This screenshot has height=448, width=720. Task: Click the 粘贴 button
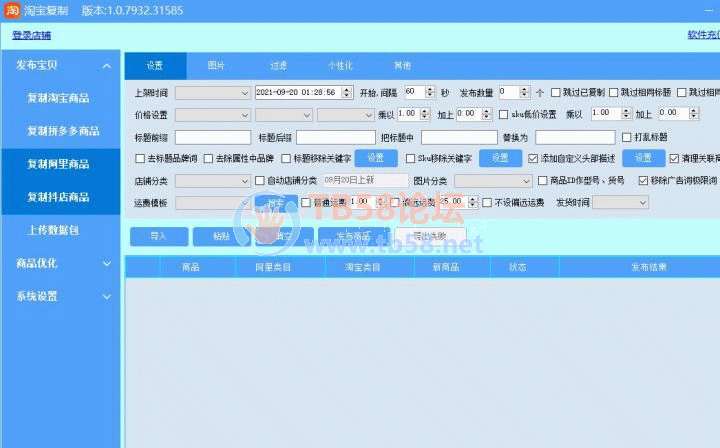tap(222, 236)
